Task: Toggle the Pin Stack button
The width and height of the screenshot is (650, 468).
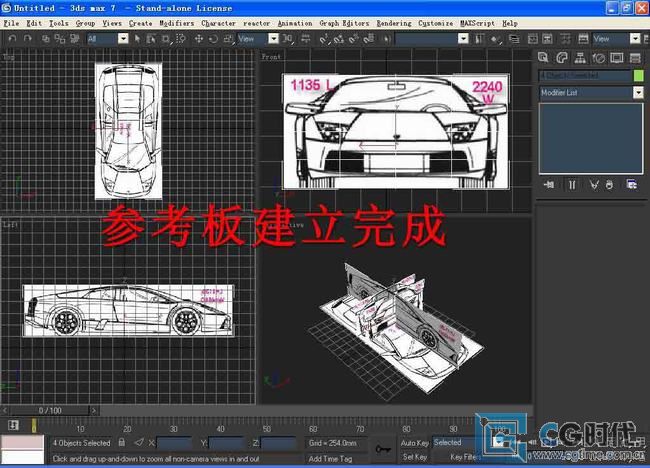Action: pos(549,185)
